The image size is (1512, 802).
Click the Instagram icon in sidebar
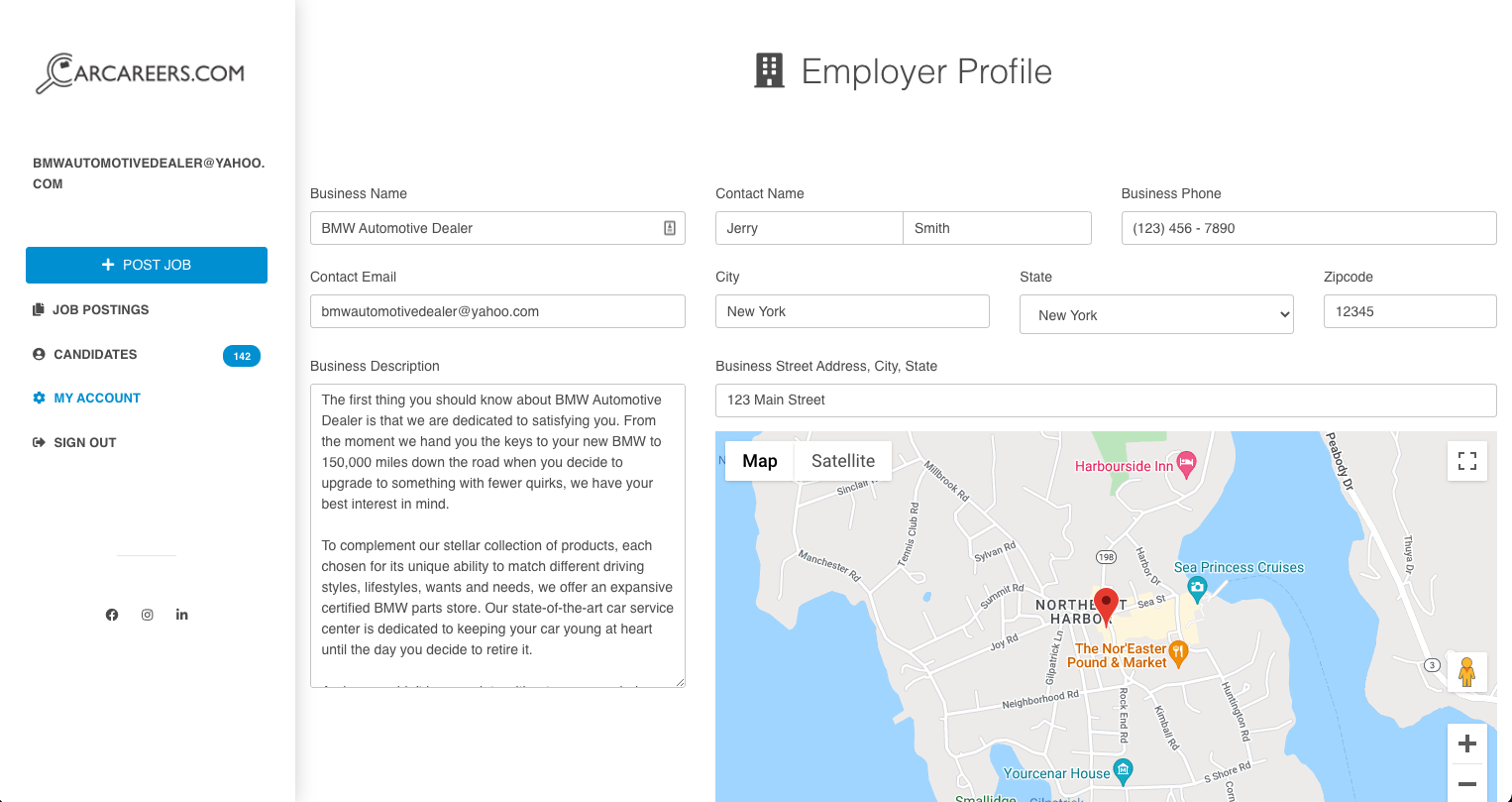pos(147,615)
